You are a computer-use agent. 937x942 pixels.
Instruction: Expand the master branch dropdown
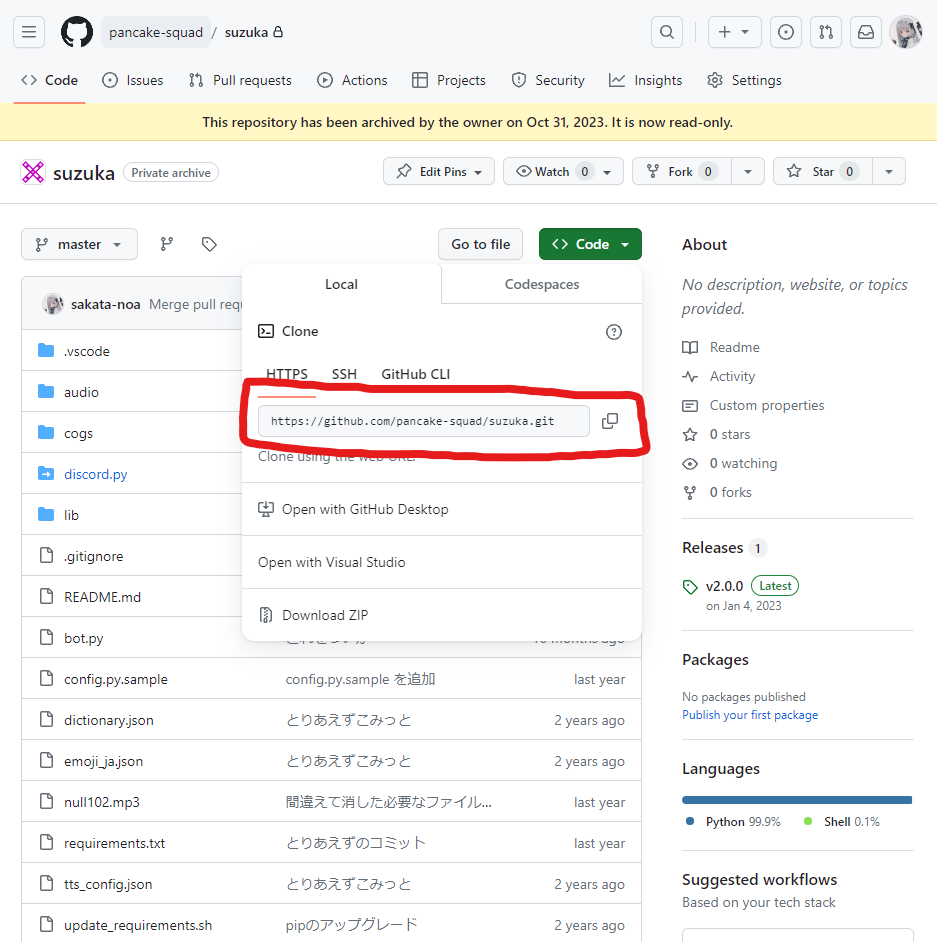click(x=79, y=244)
